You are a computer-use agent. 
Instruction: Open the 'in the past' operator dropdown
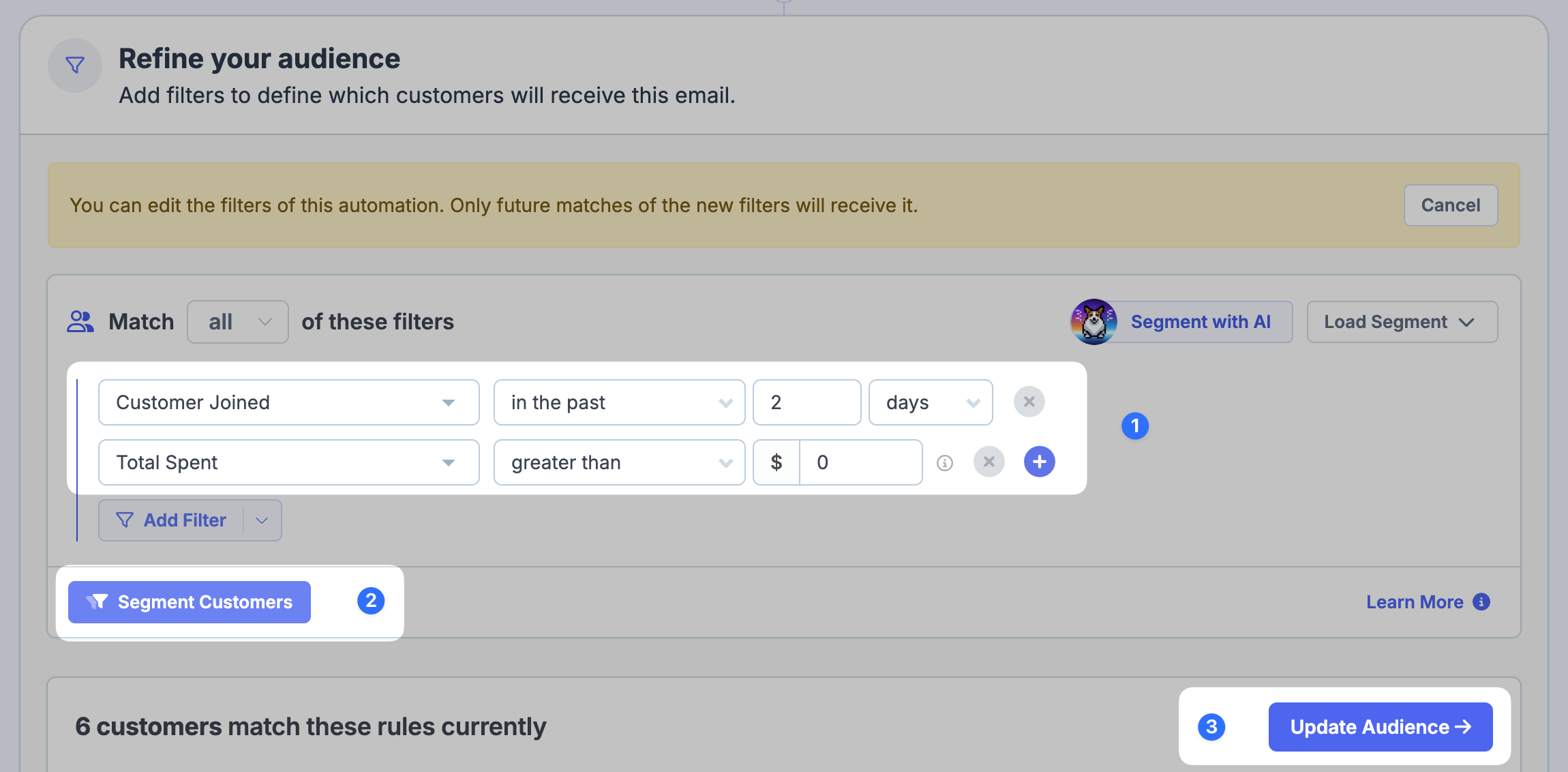coord(620,402)
